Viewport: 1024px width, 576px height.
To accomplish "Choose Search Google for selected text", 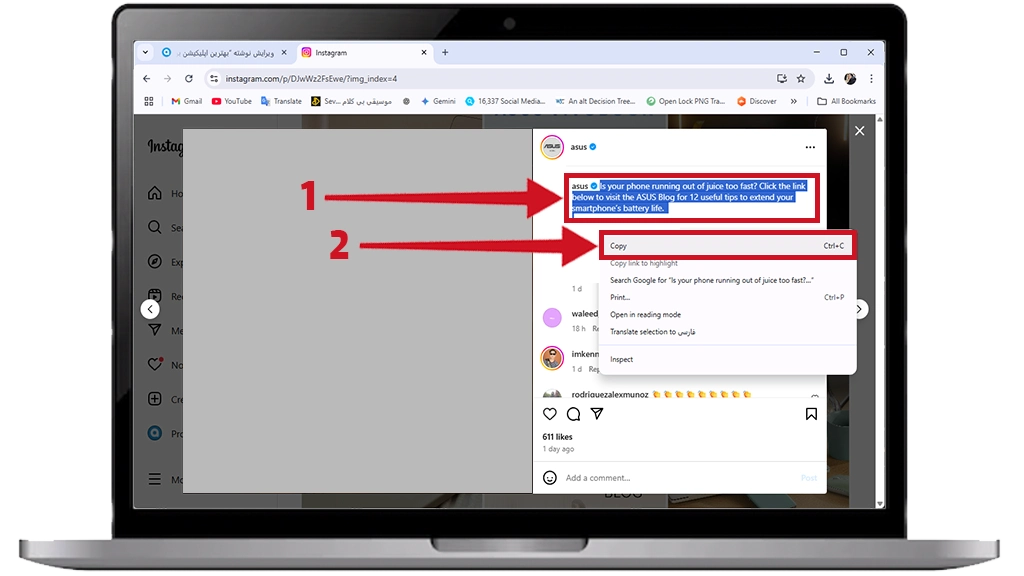I will click(727, 280).
